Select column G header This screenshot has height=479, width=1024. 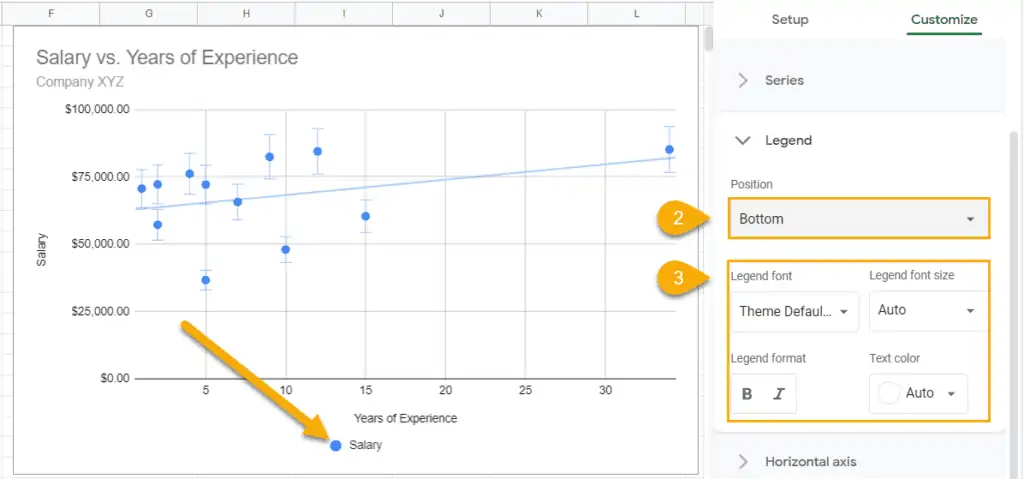tap(149, 13)
